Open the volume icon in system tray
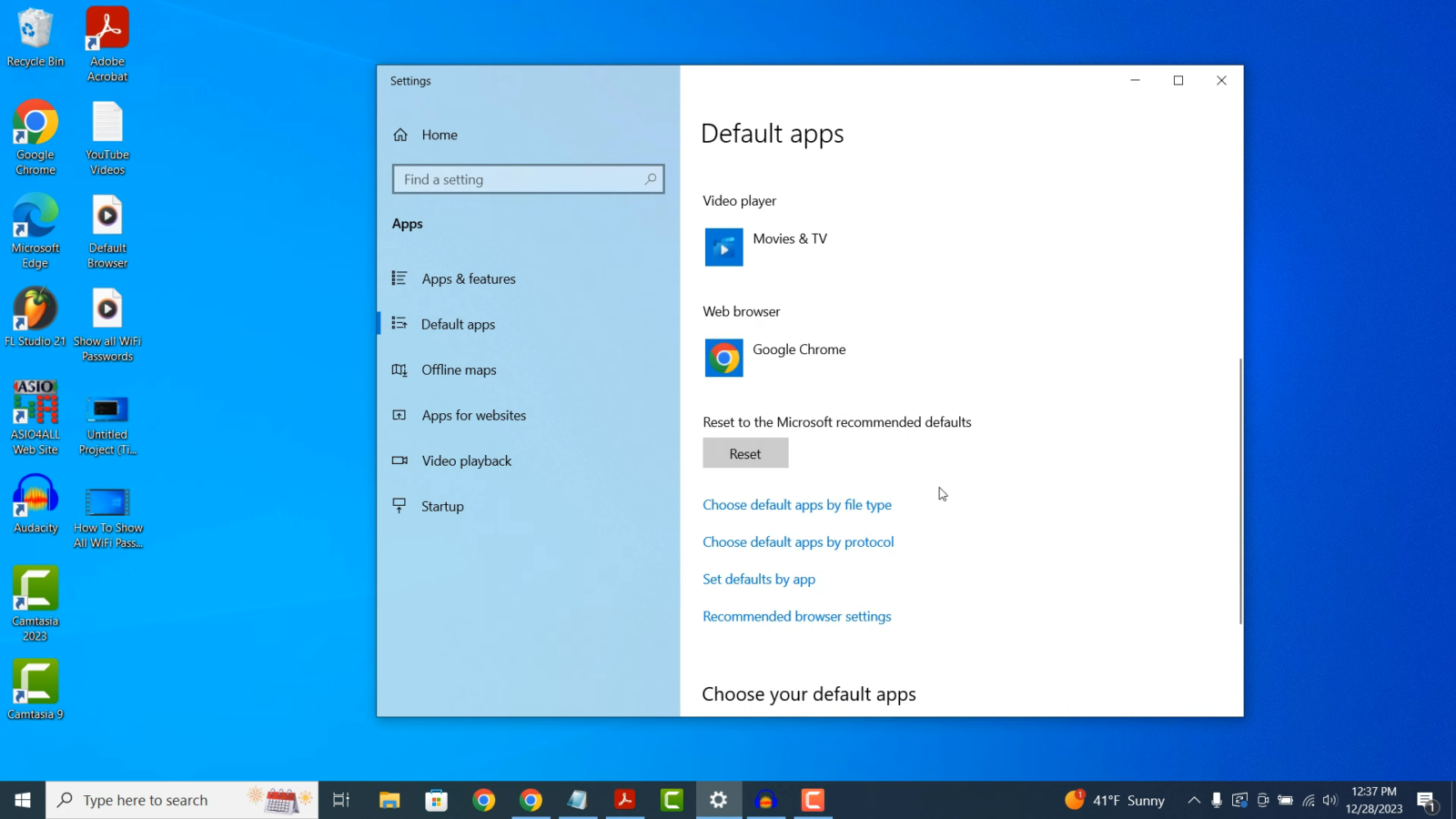The width and height of the screenshot is (1456, 819). [x=1328, y=800]
